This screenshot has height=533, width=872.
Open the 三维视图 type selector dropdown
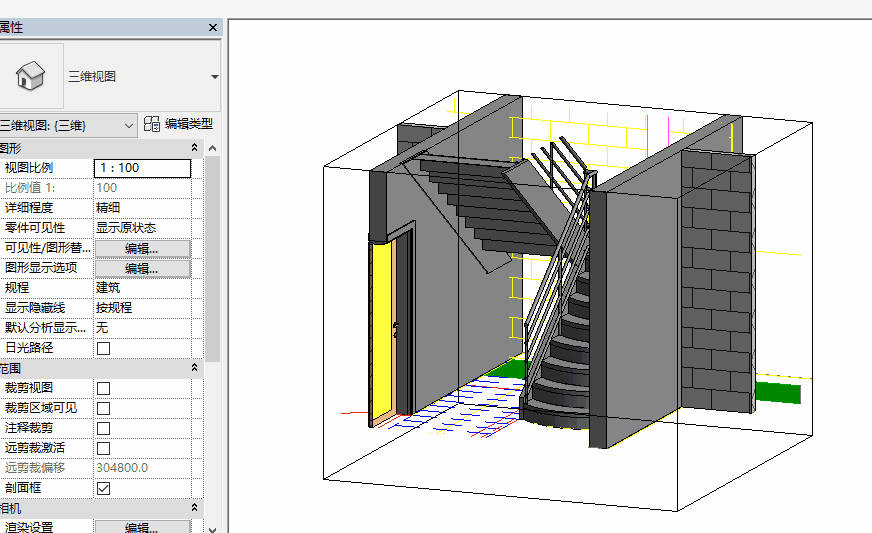point(215,77)
